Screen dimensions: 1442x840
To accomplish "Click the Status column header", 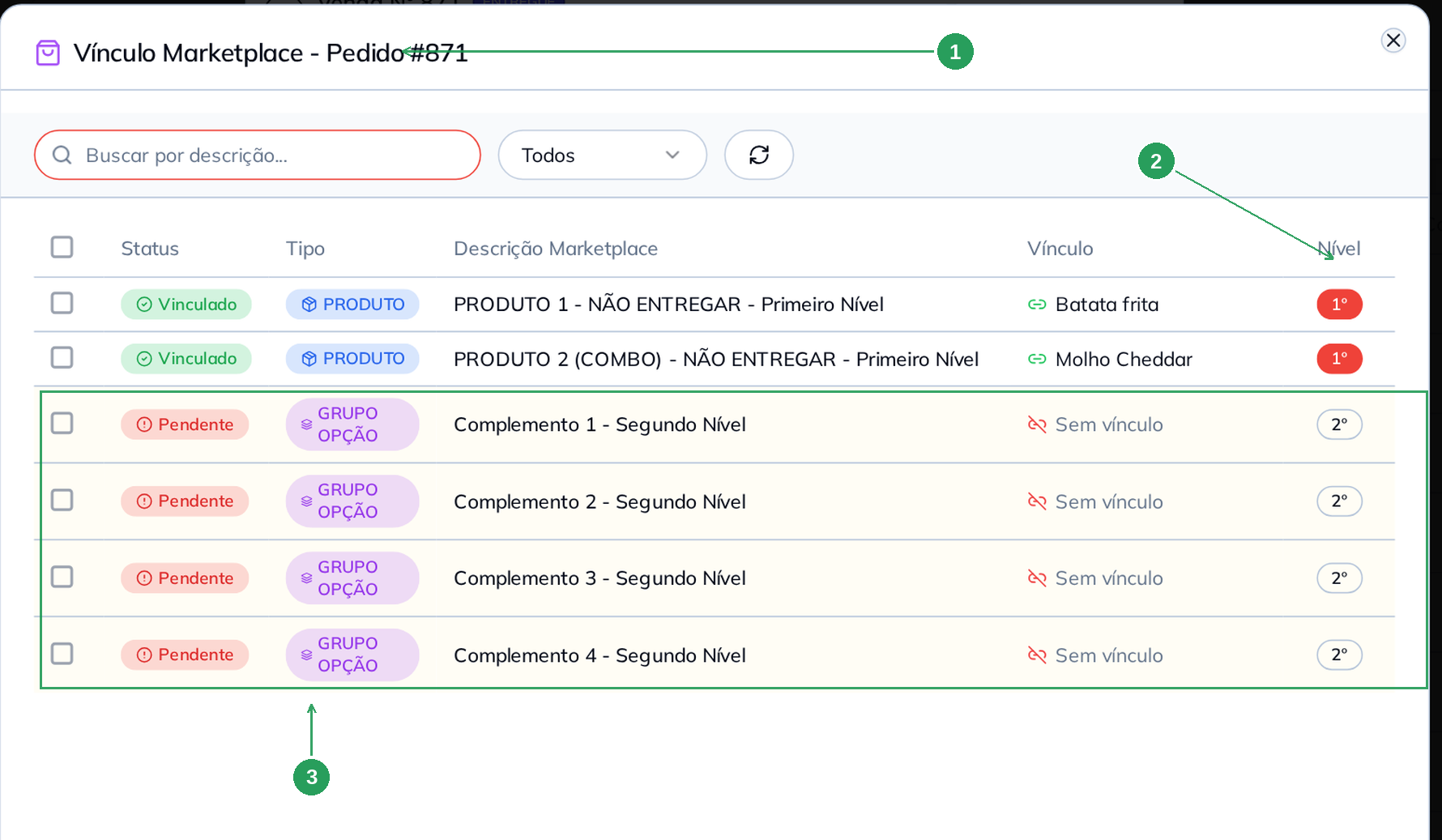I will click(x=150, y=249).
